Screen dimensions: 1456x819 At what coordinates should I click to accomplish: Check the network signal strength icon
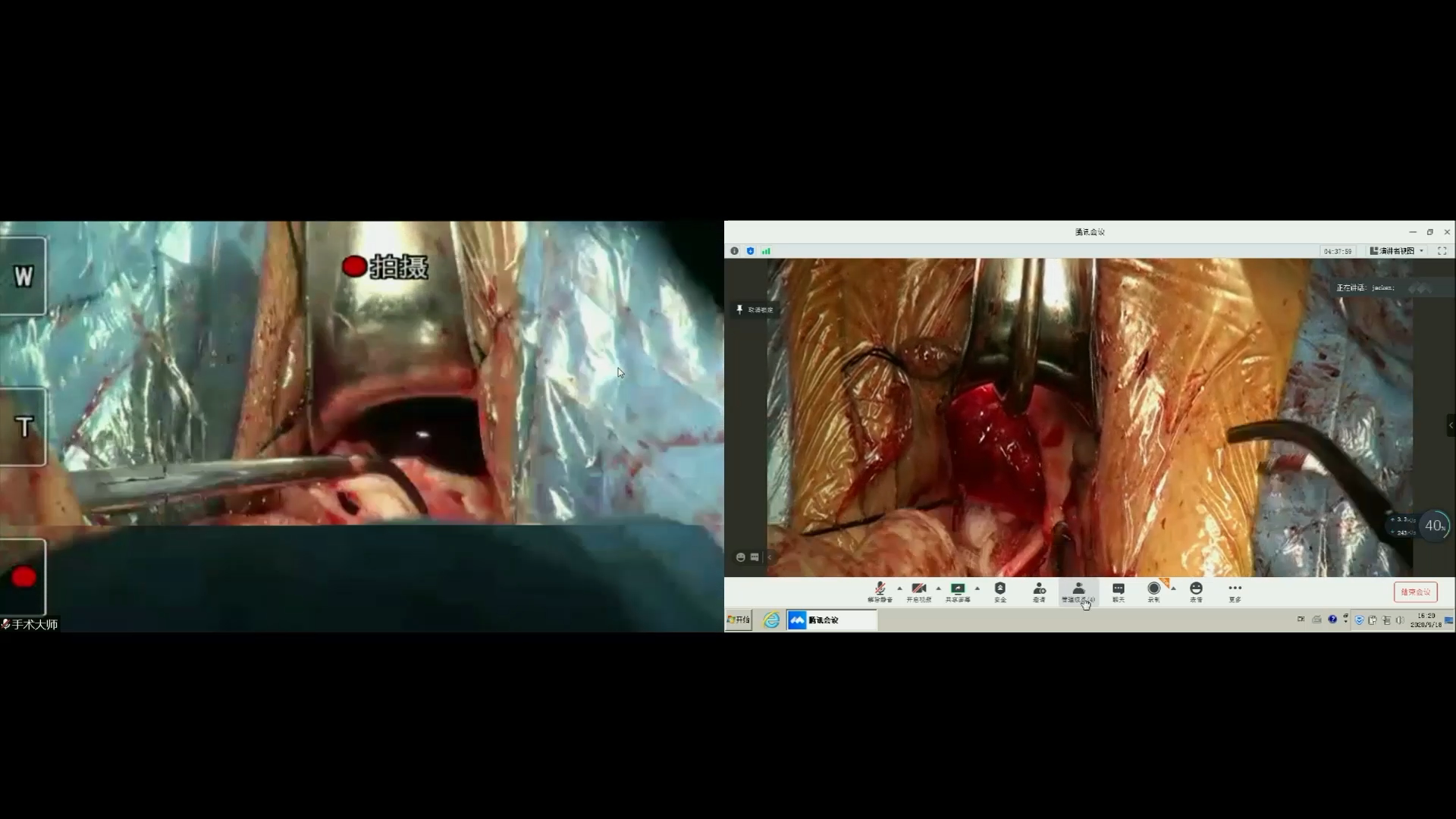[766, 251]
